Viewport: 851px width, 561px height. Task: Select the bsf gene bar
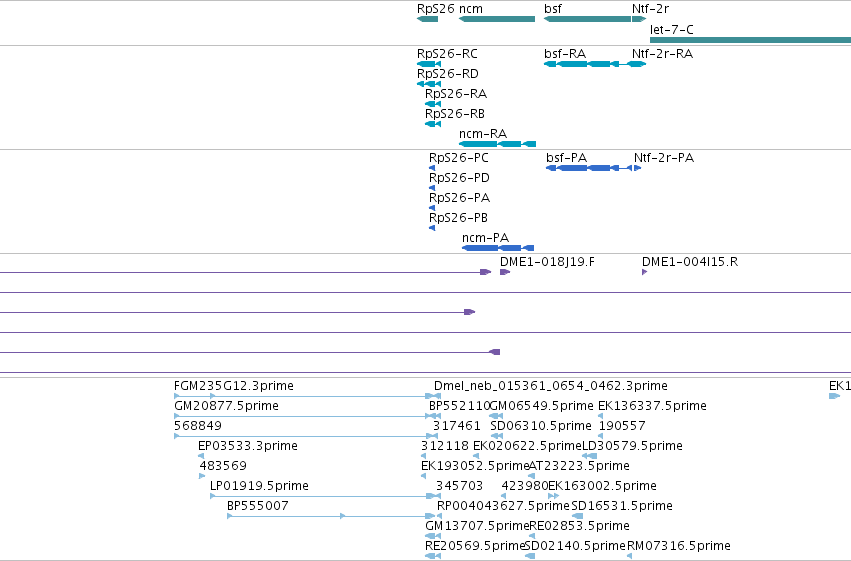[587, 19]
